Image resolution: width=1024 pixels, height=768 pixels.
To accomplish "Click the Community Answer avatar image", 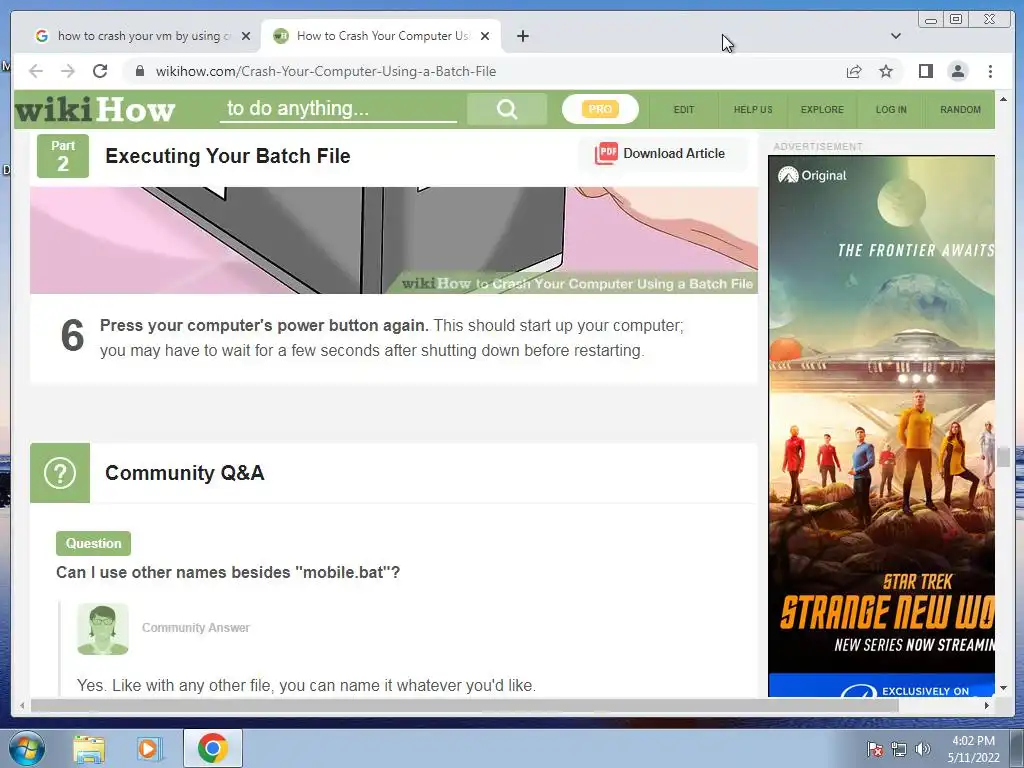I will (x=103, y=629).
